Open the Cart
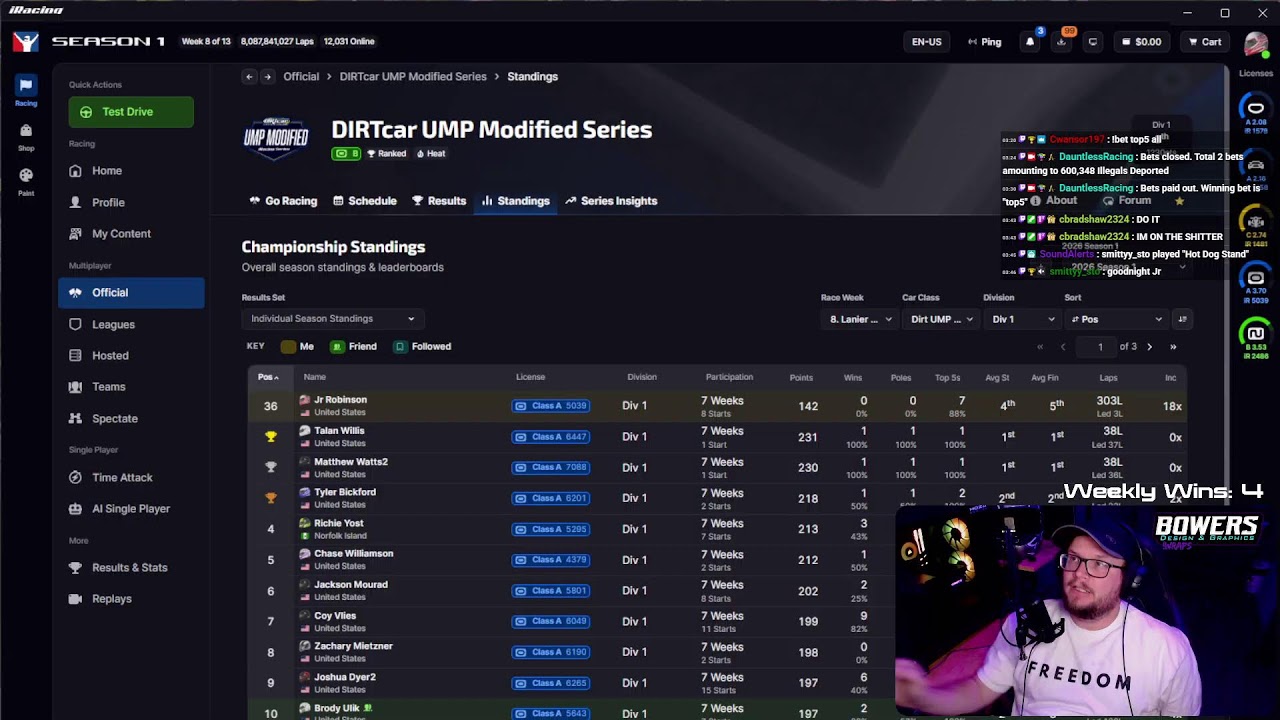This screenshot has height=720, width=1280. tap(1205, 42)
